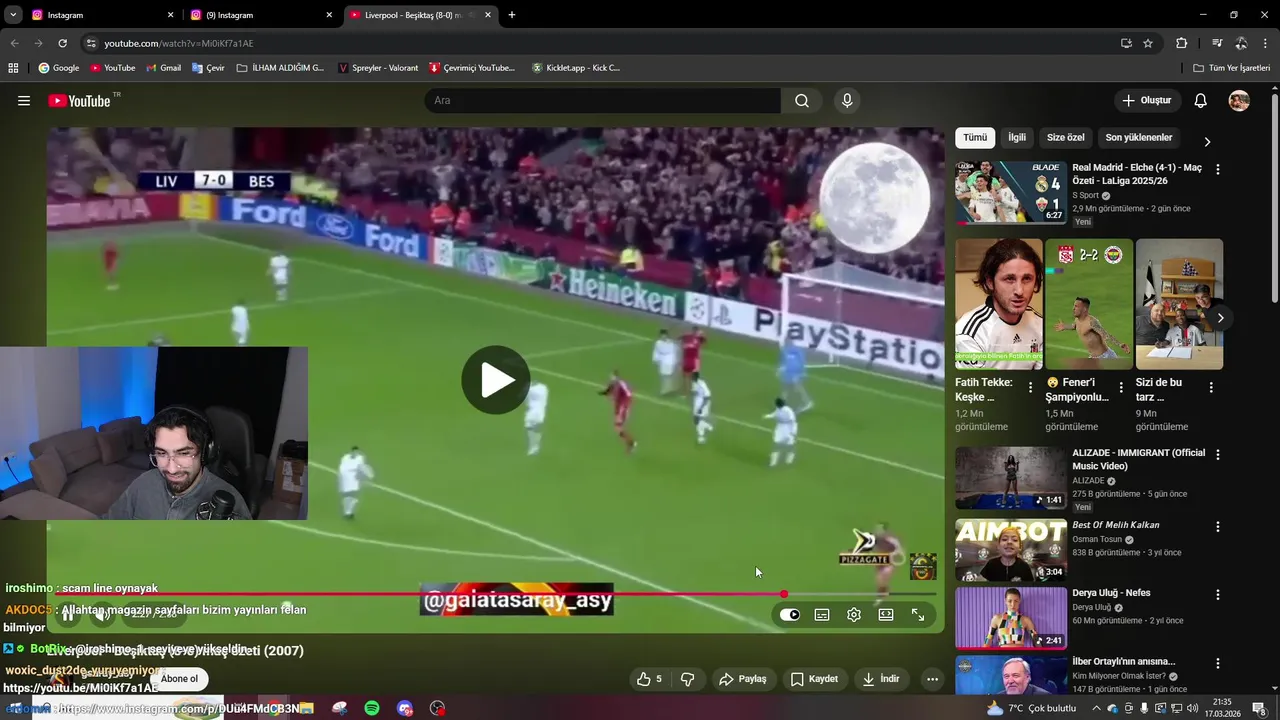The width and height of the screenshot is (1280, 720).
Task: Open the account avatar menu
Action: 1239,101
